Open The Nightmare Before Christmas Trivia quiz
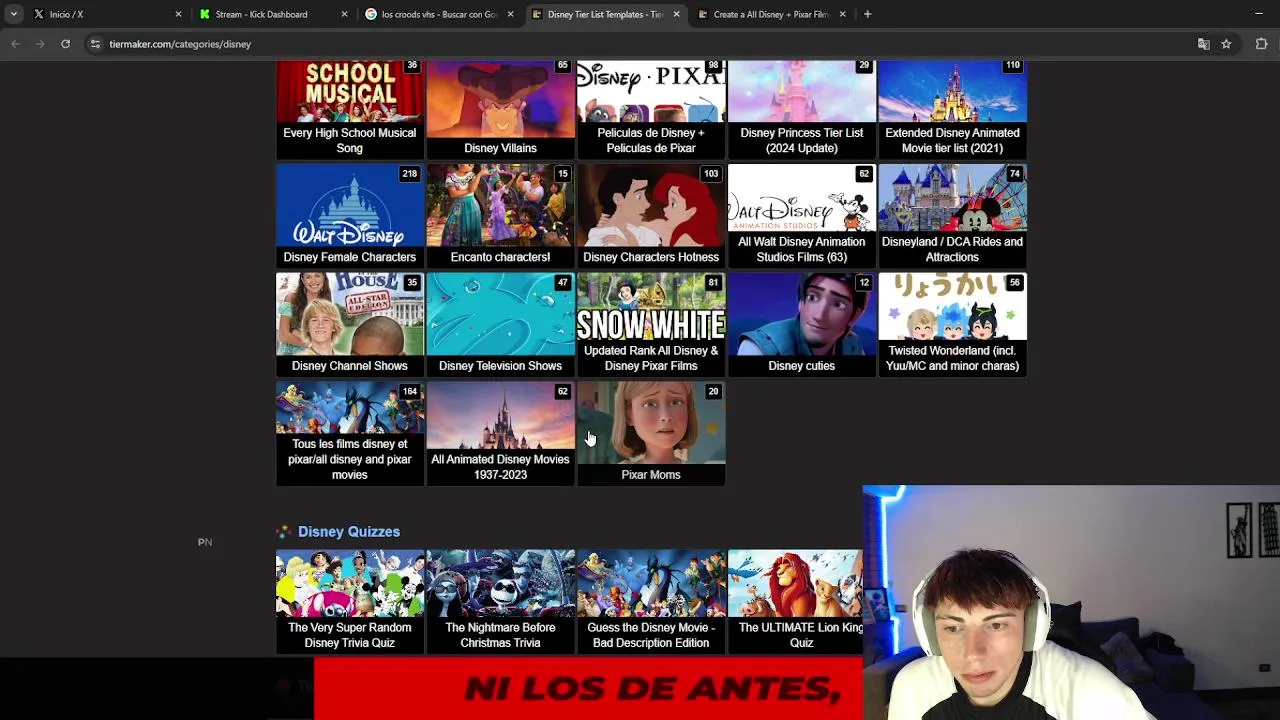This screenshot has width=1280, height=720. (500, 601)
